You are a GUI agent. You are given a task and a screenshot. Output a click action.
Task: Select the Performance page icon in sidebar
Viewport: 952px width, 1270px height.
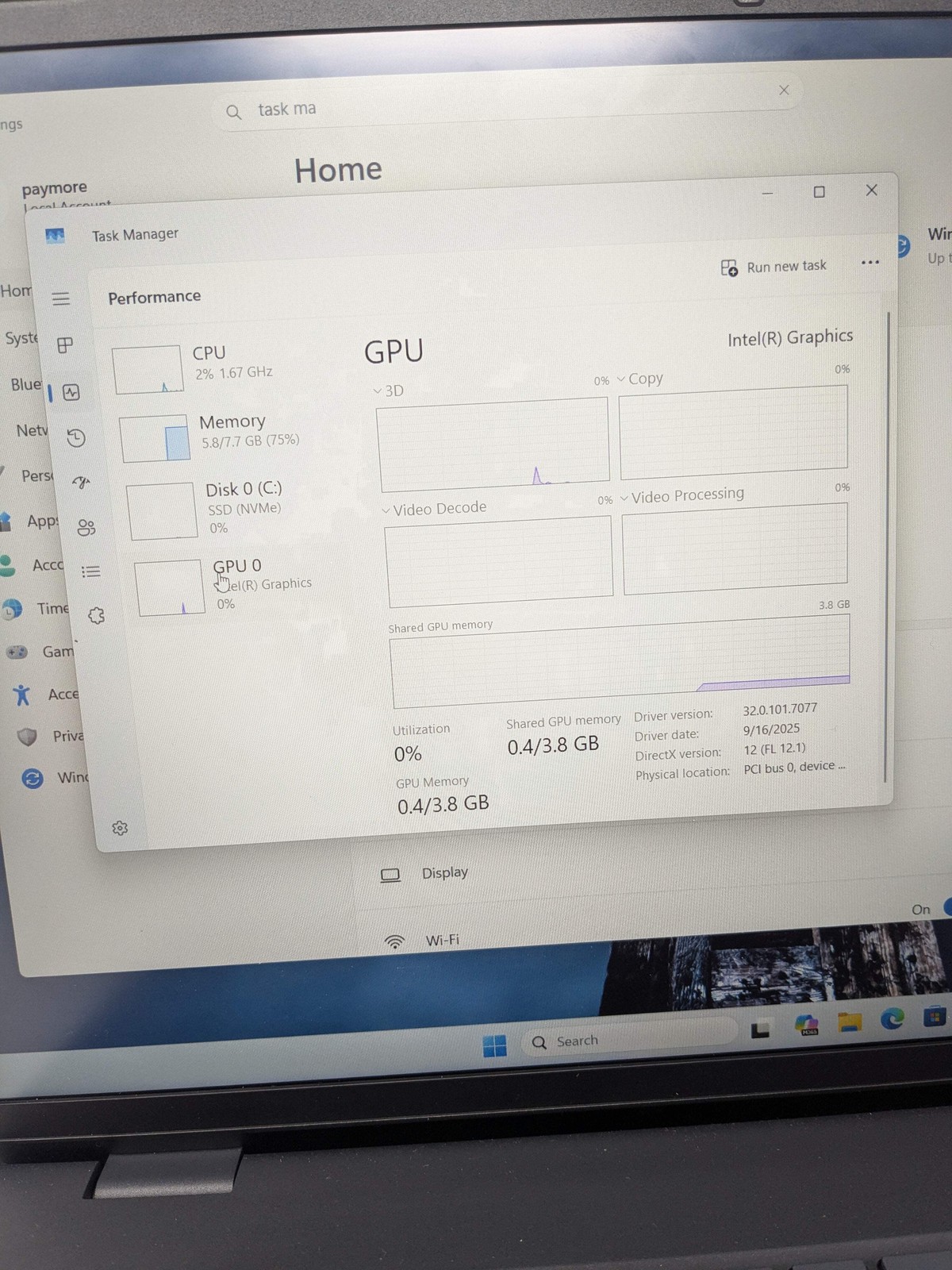coord(71,392)
